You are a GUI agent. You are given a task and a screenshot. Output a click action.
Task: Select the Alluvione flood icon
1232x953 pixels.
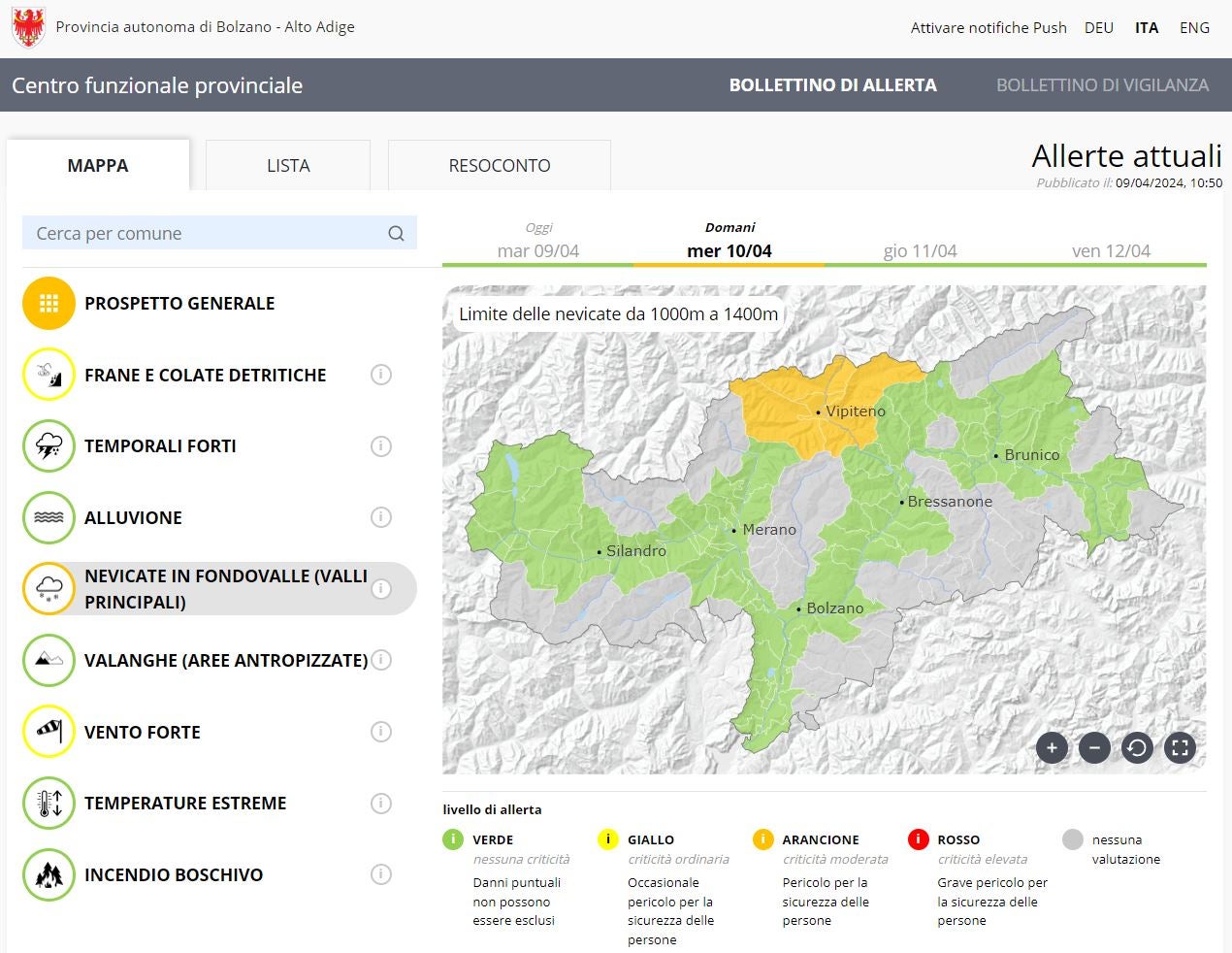(x=49, y=517)
